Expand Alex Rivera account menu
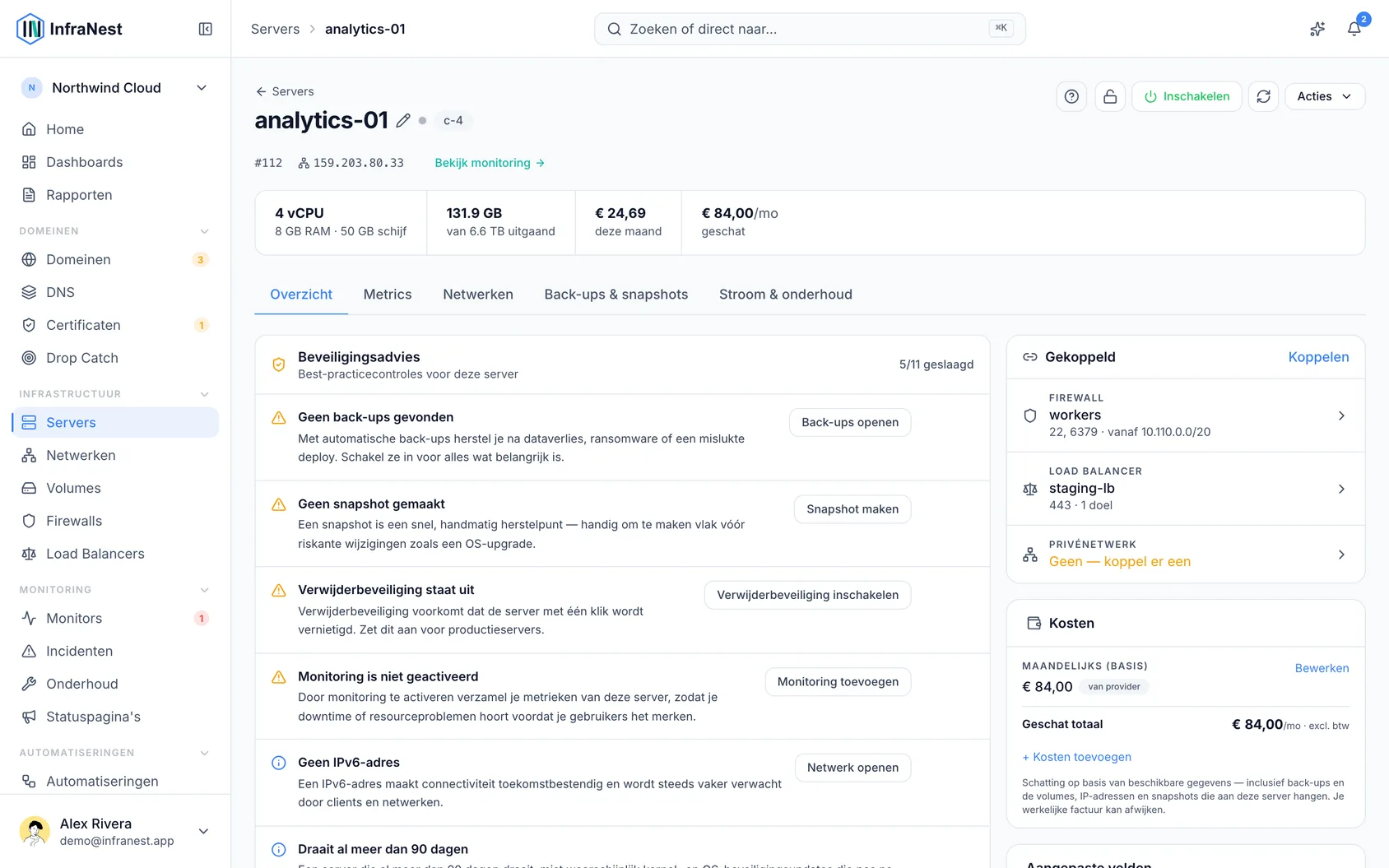Viewport: 1389px width, 868px height. [x=115, y=831]
